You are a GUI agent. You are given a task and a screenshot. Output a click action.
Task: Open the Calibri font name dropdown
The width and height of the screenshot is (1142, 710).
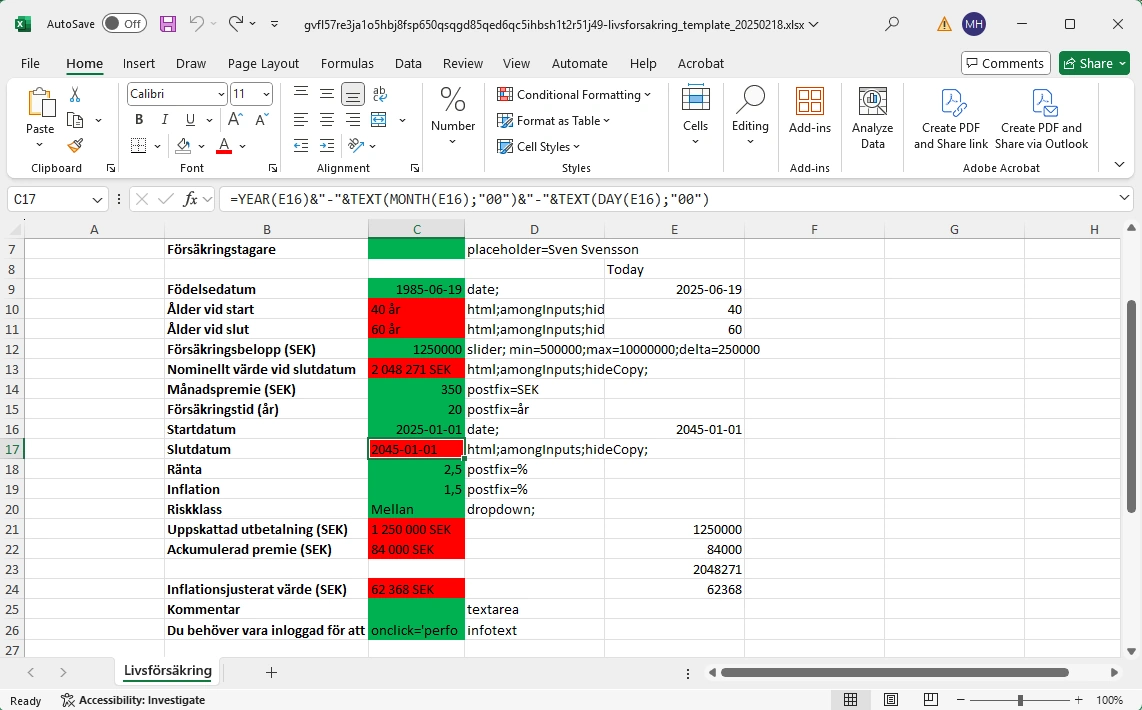tap(221, 94)
